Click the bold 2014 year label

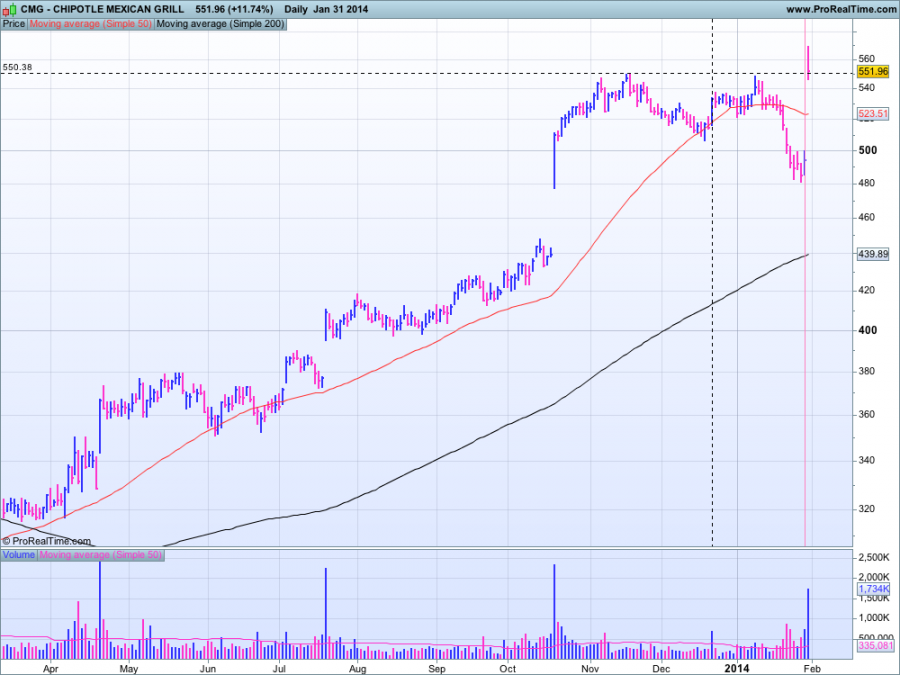click(x=737, y=668)
